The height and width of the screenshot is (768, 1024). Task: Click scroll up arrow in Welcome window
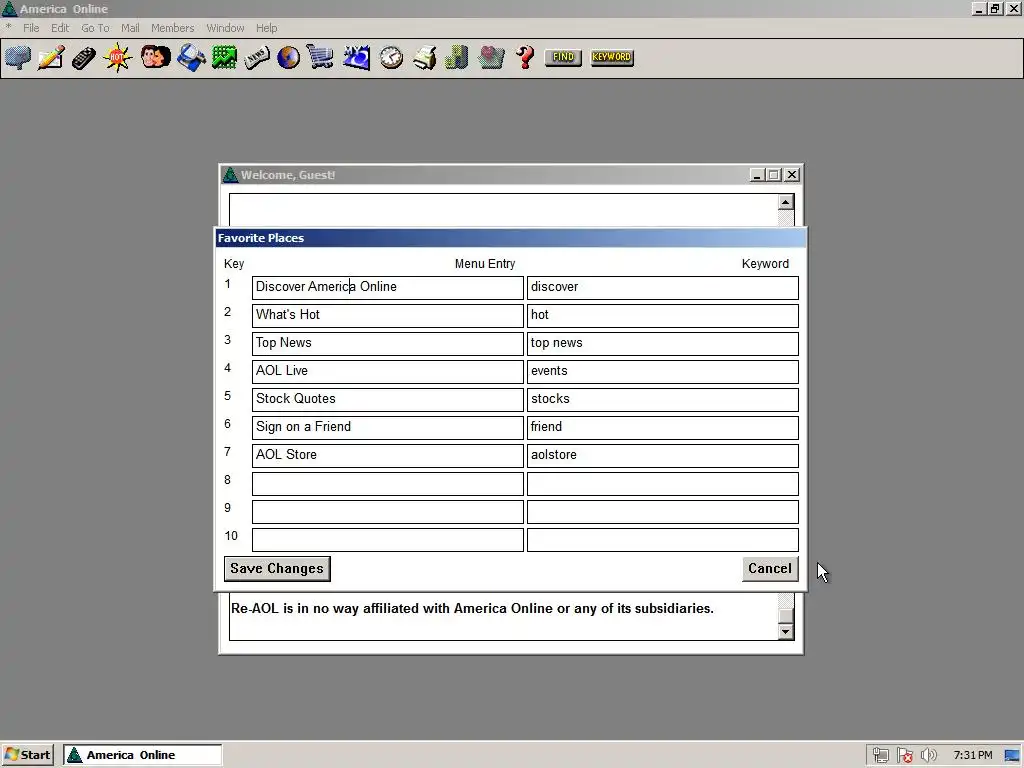[786, 202]
